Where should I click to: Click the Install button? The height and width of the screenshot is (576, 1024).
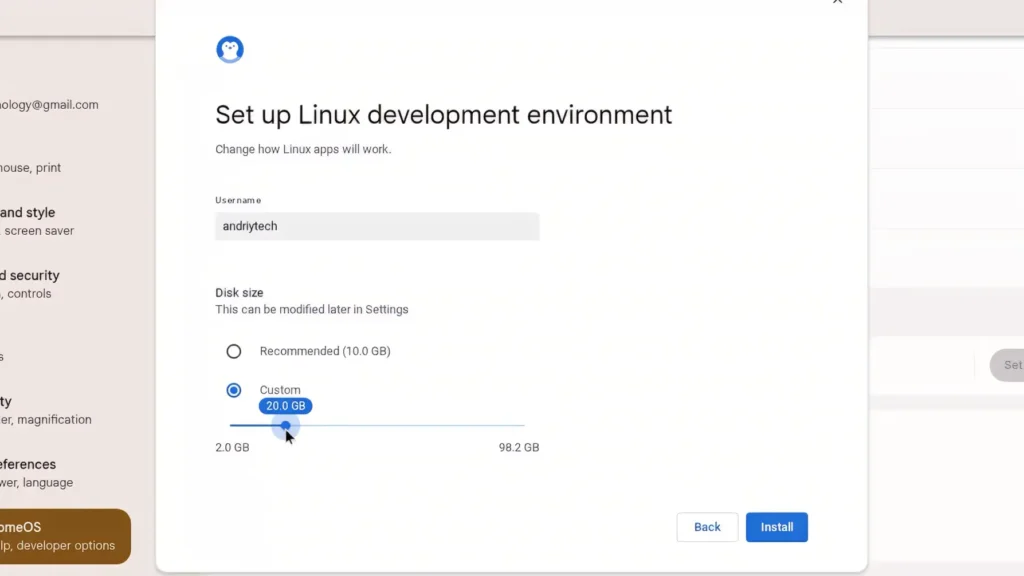click(776, 527)
